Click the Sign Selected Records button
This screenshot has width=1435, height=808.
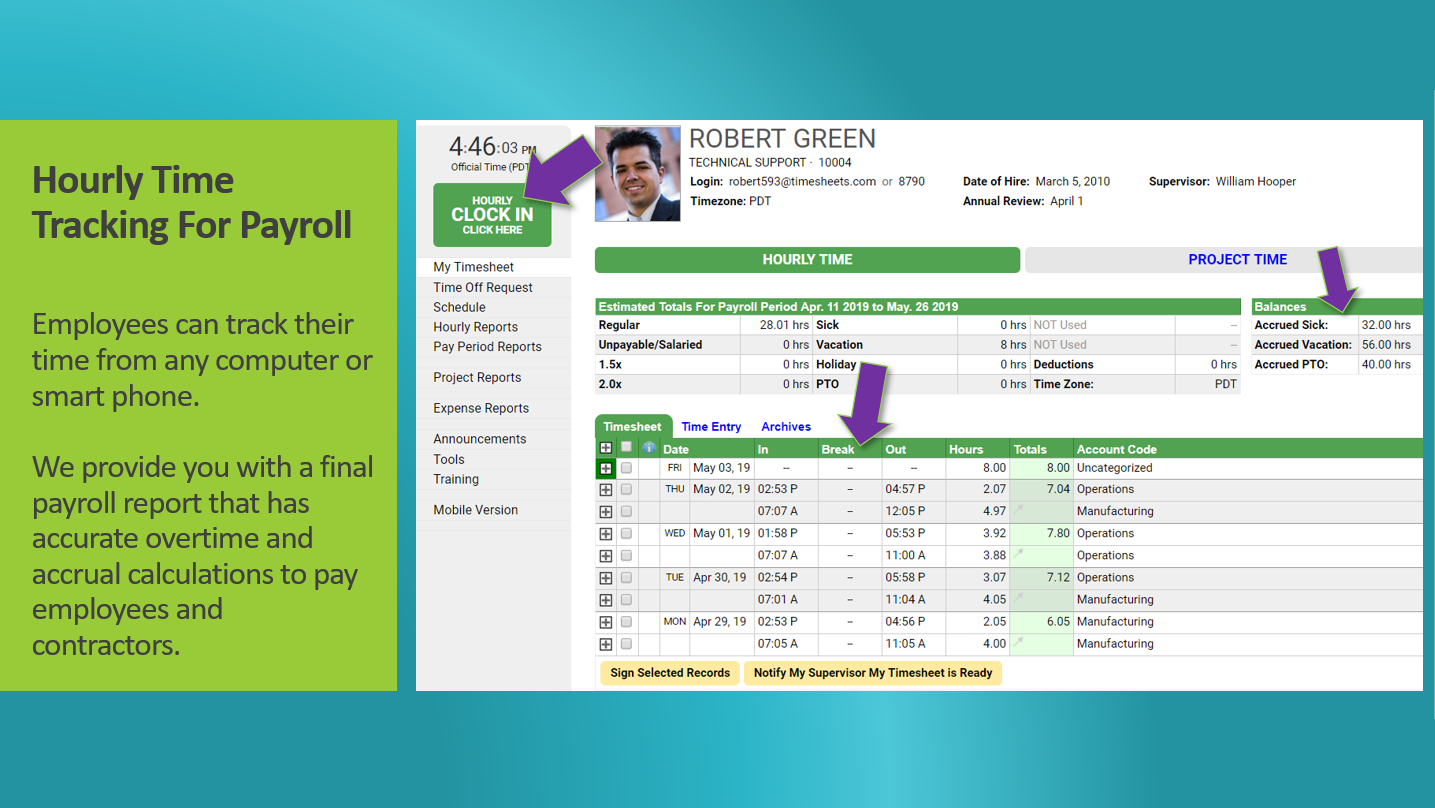(669, 672)
